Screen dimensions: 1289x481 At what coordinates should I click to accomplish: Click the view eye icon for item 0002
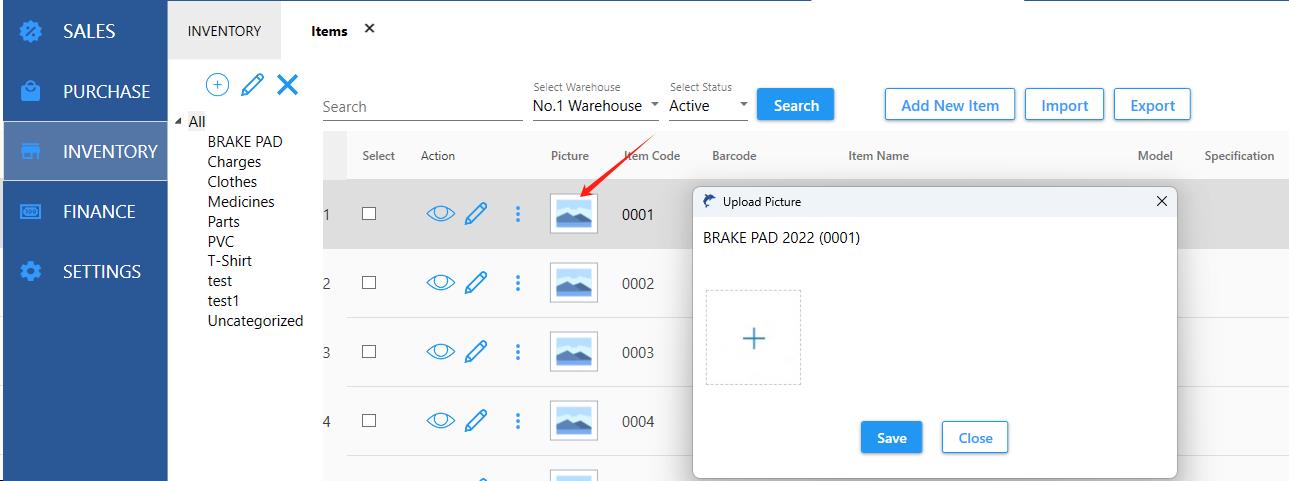pyautogui.click(x=440, y=283)
